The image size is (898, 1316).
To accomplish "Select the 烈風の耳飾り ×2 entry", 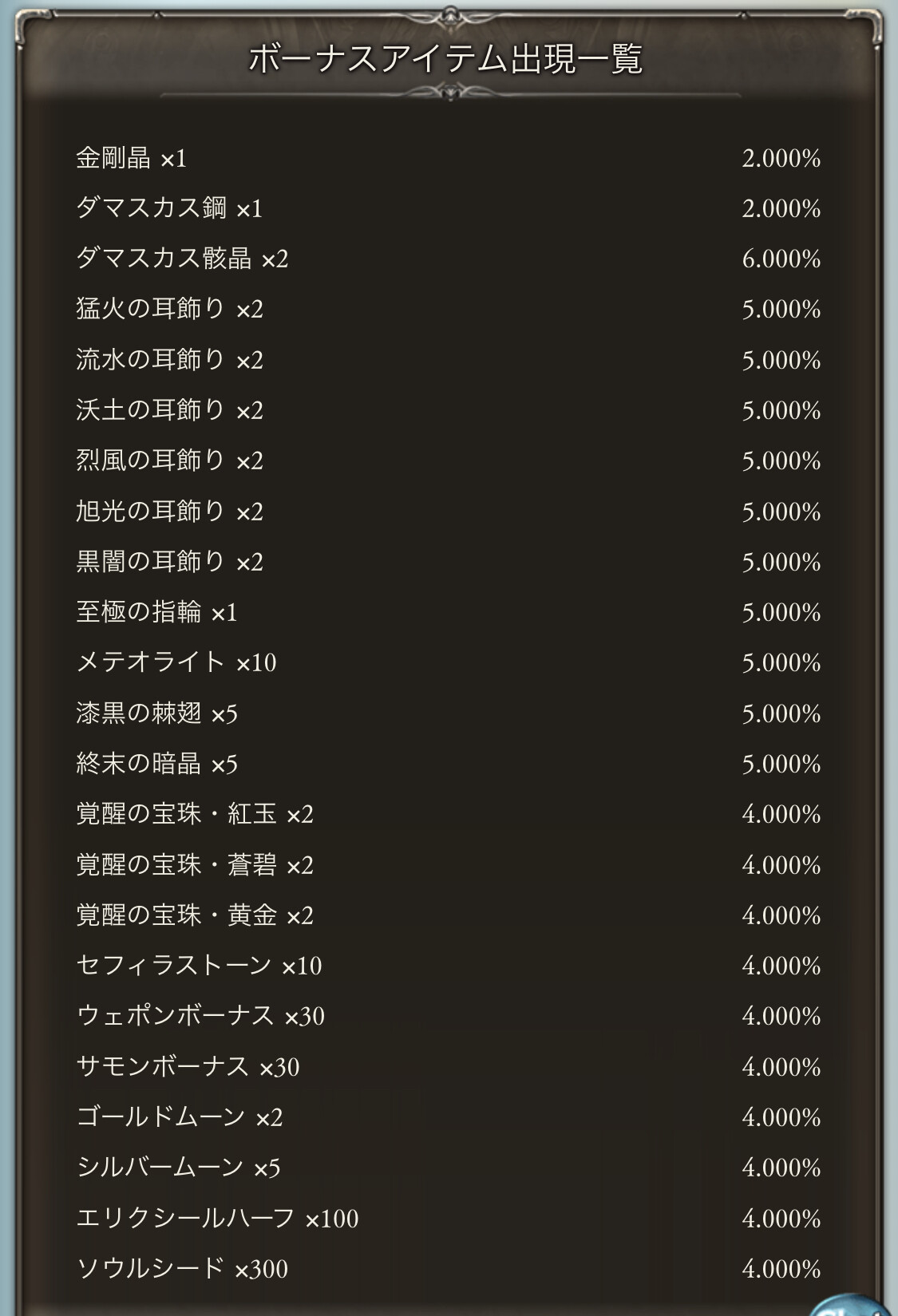I will coord(169,460).
